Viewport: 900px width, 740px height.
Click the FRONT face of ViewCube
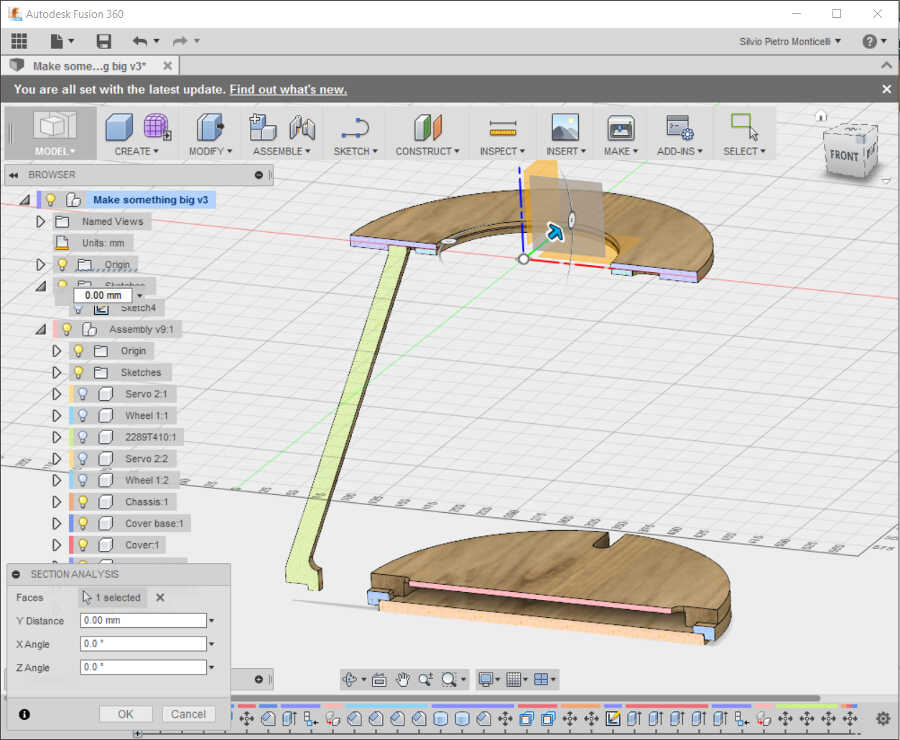pyautogui.click(x=843, y=156)
